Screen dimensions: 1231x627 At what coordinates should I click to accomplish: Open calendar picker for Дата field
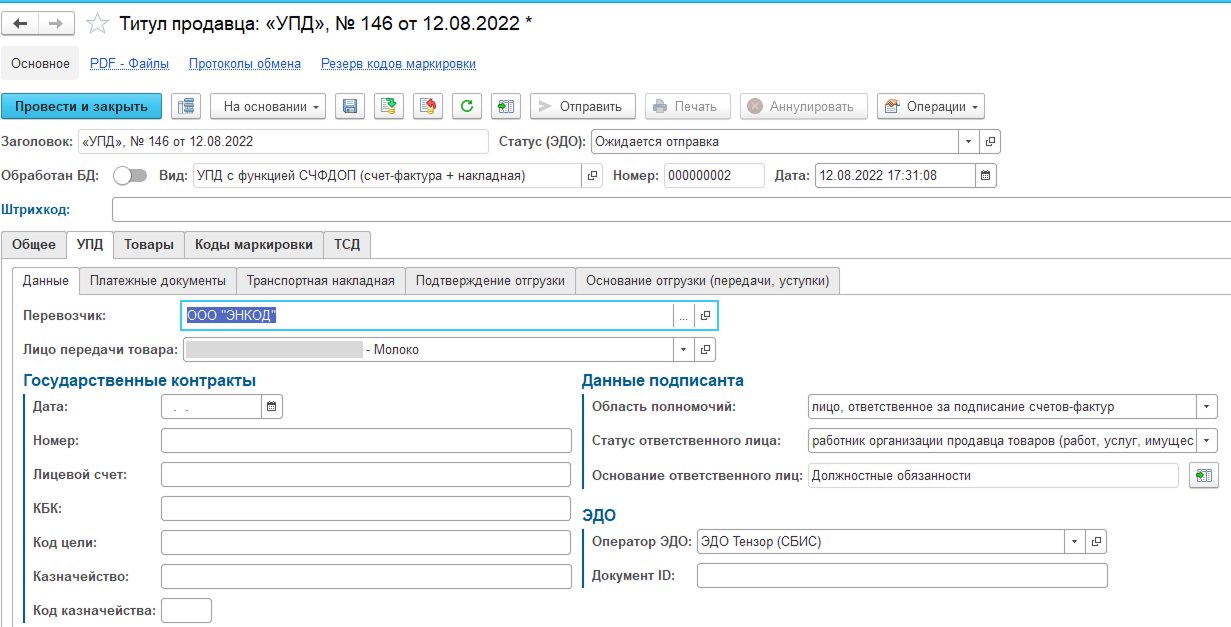[985, 176]
